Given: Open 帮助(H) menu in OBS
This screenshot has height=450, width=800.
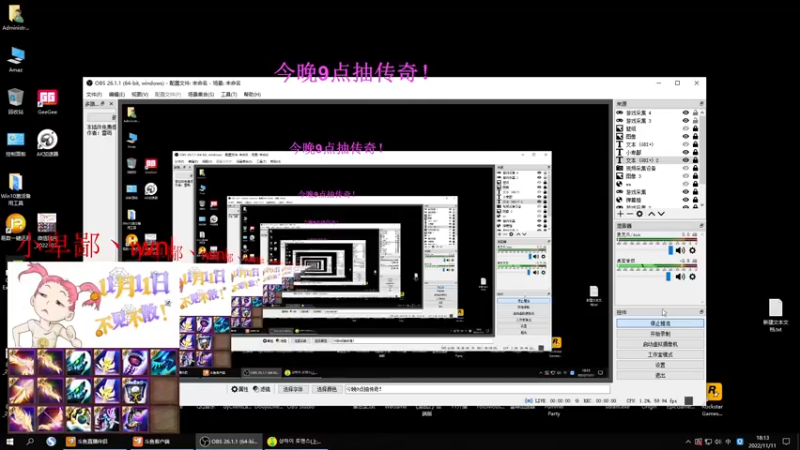Looking at the screenshot, I should coord(252,94).
